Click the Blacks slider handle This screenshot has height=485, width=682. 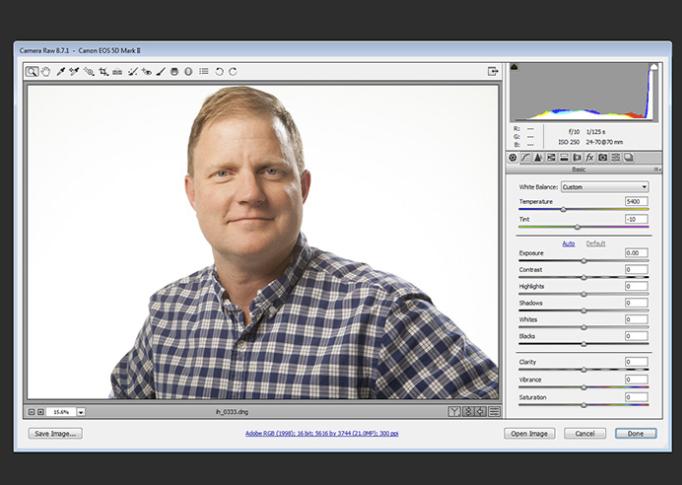(584, 344)
